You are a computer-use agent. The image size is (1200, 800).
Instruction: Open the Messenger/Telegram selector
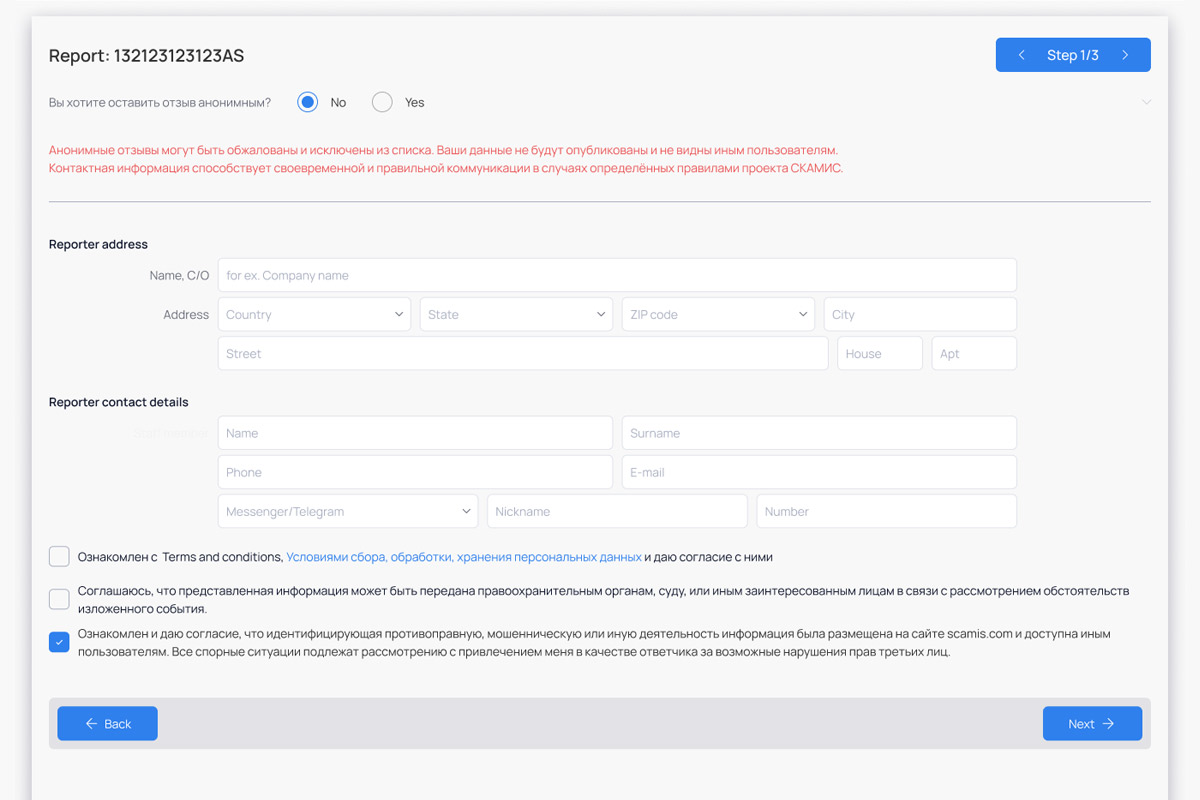(347, 511)
